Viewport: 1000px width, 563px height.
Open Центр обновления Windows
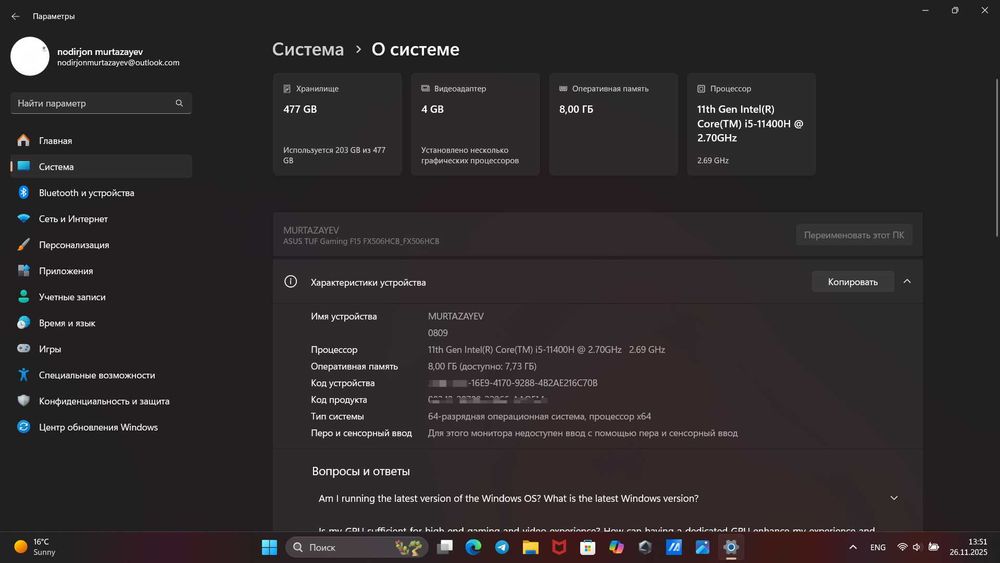point(101,427)
